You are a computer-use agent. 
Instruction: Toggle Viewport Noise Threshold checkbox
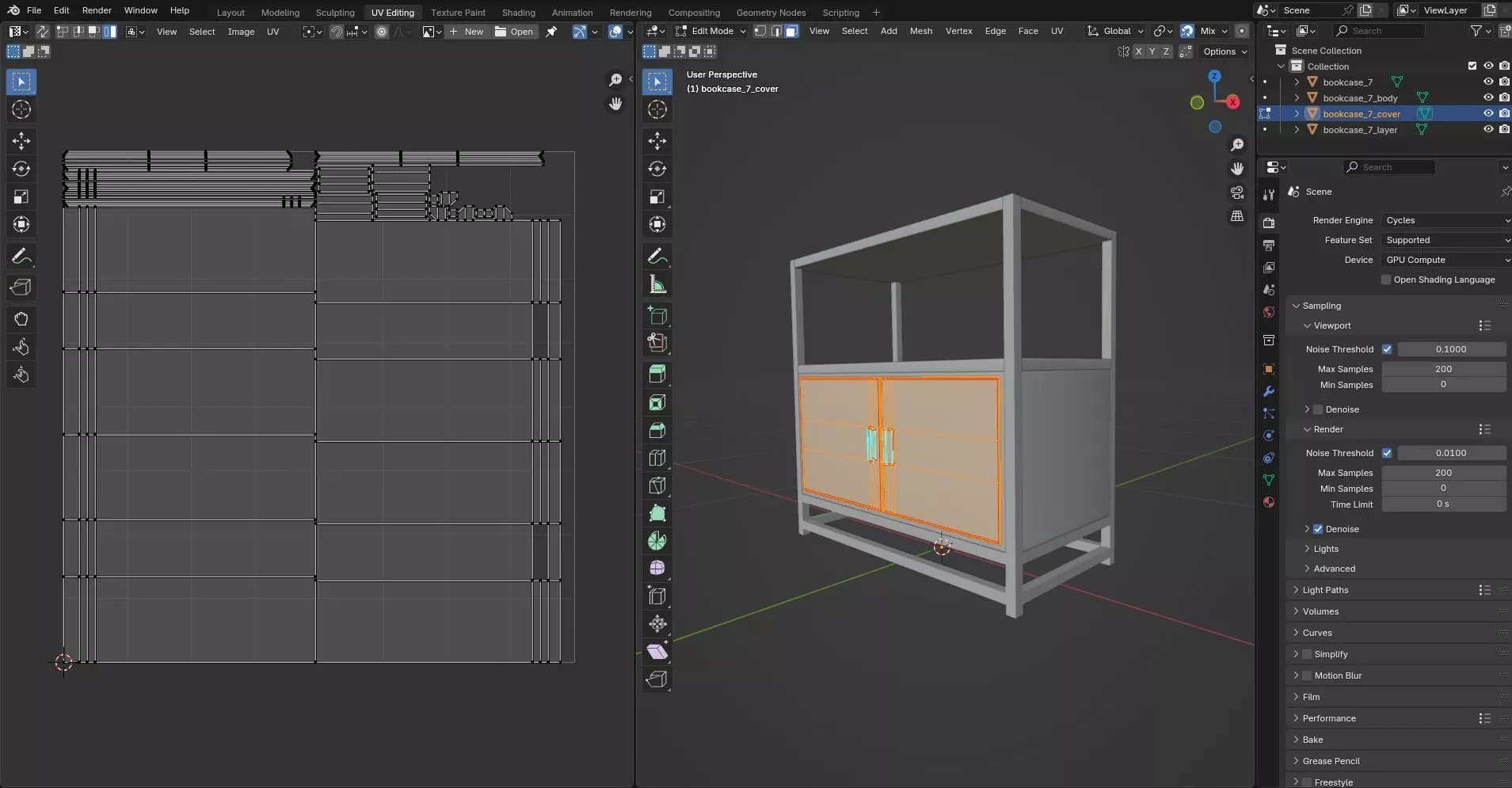[1387, 349]
